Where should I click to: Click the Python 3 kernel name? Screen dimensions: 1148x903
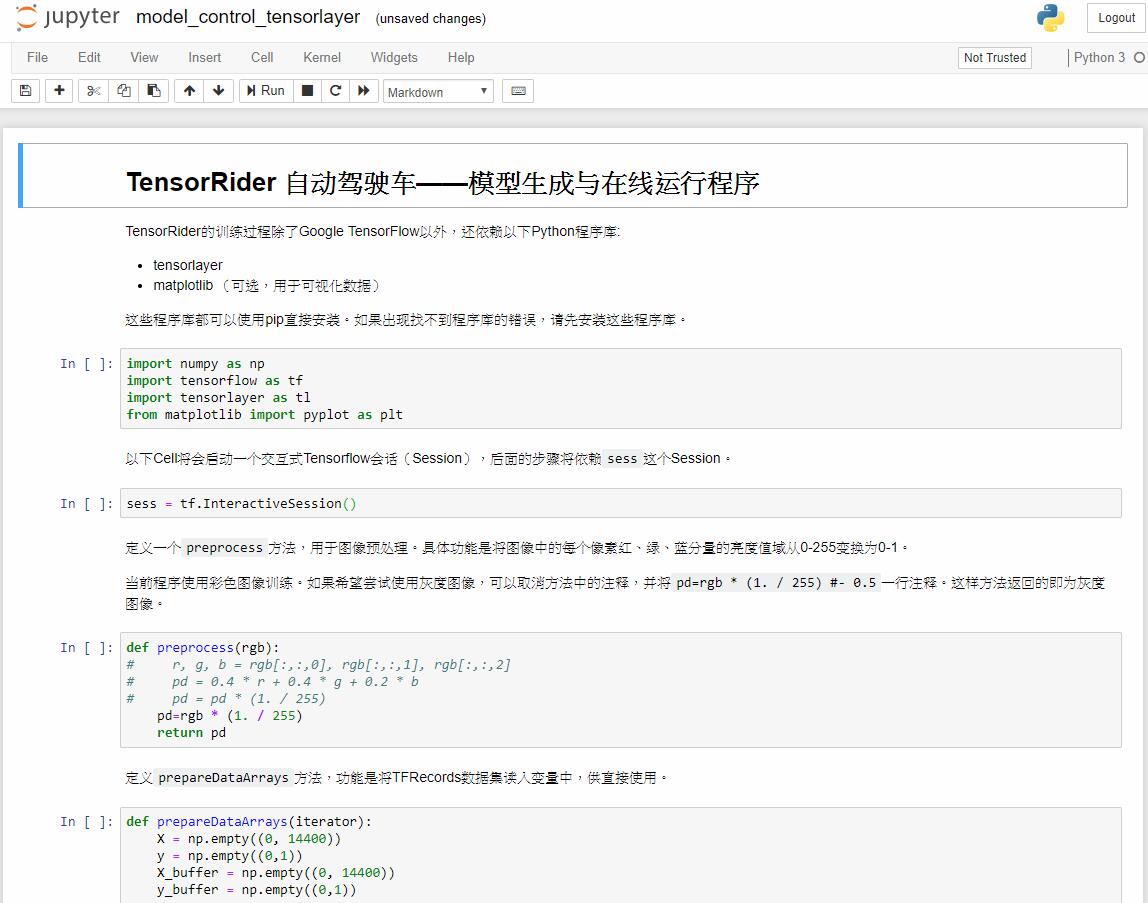click(x=1099, y=57)
